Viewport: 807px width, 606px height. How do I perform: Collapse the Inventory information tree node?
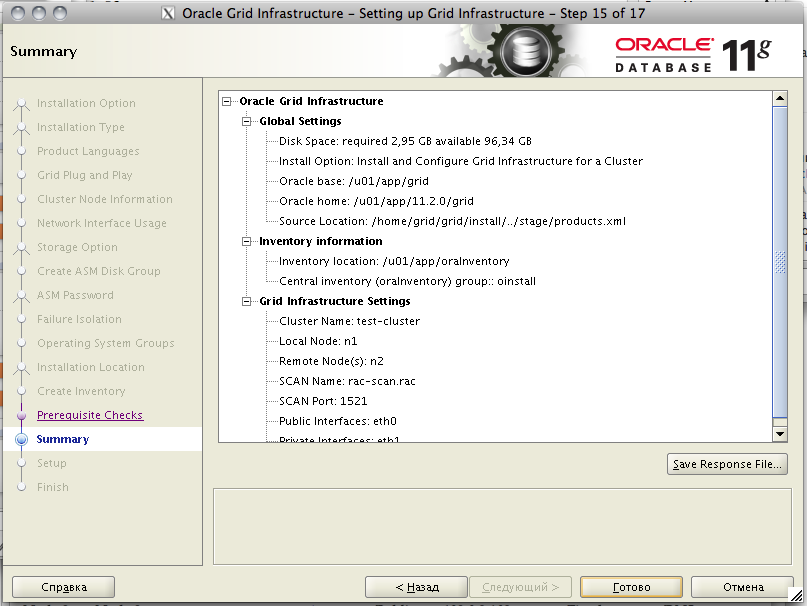point(248,241)
